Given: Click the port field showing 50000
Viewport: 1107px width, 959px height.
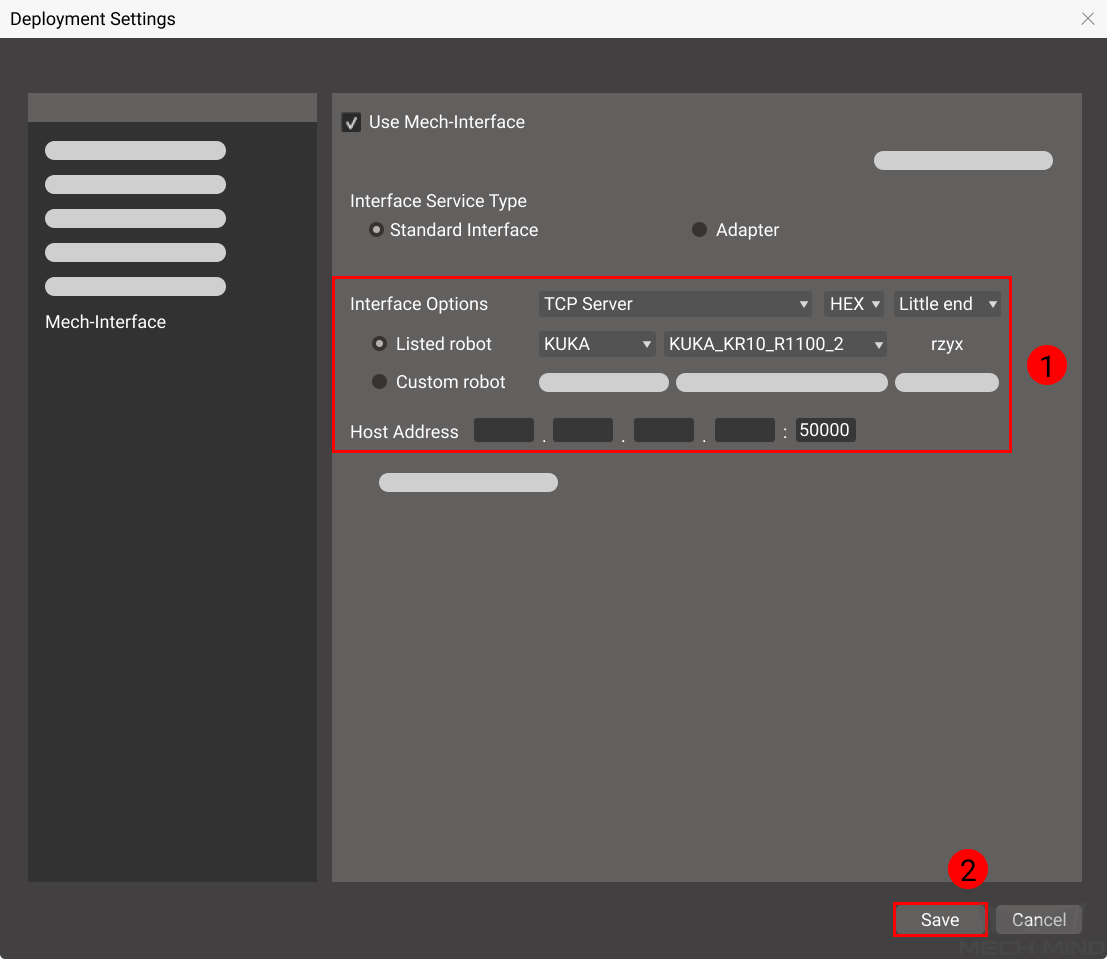Looking at the screenshot, I should tap(825, 430).
